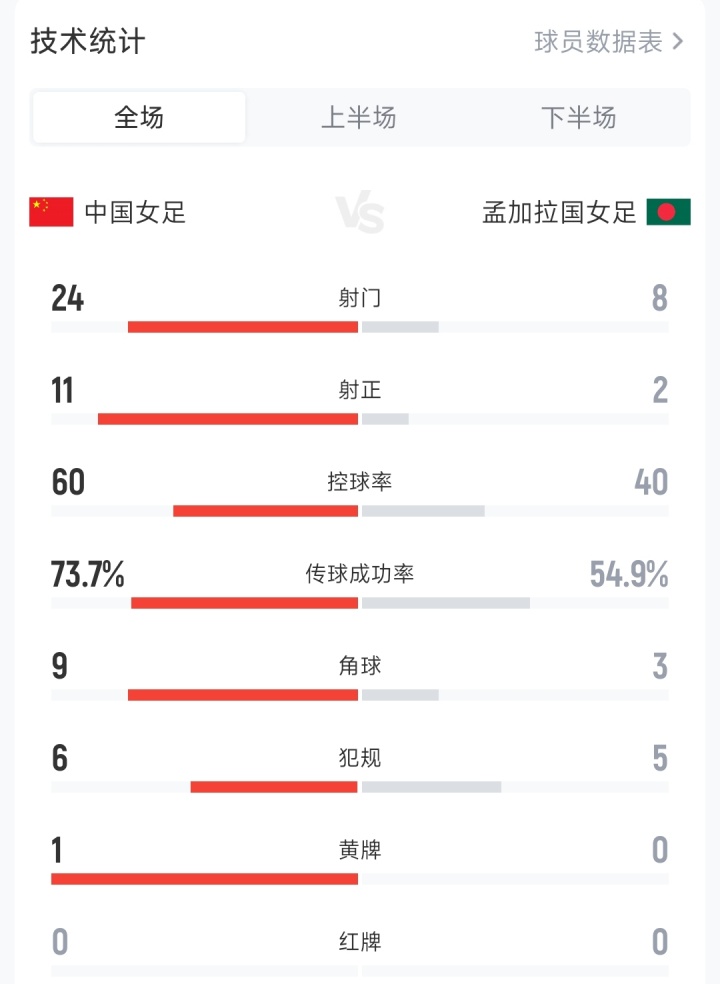Viewport: 720px width, 984px height.
Task: Click the 黄牌 (yellow cards) stat label
Action: coord(359,849)
